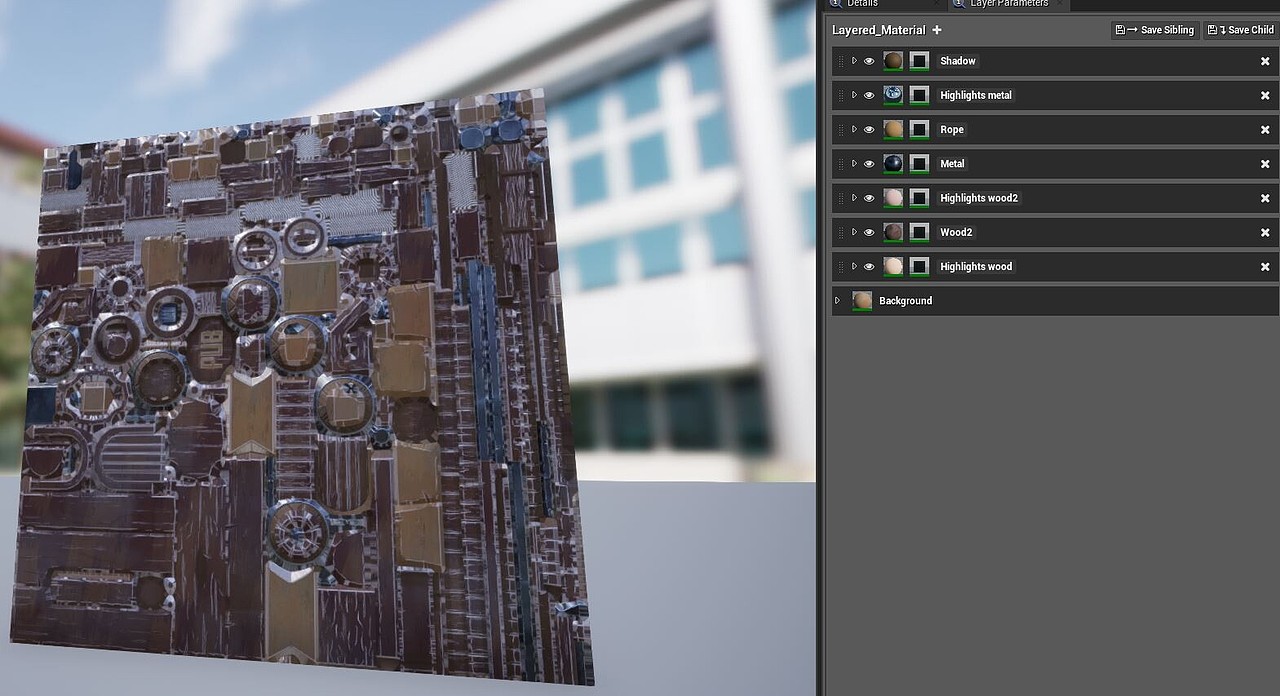Click the Wood2 layer drag handle
This screenshot has width=1280, height=696.
tap(840, 232)
